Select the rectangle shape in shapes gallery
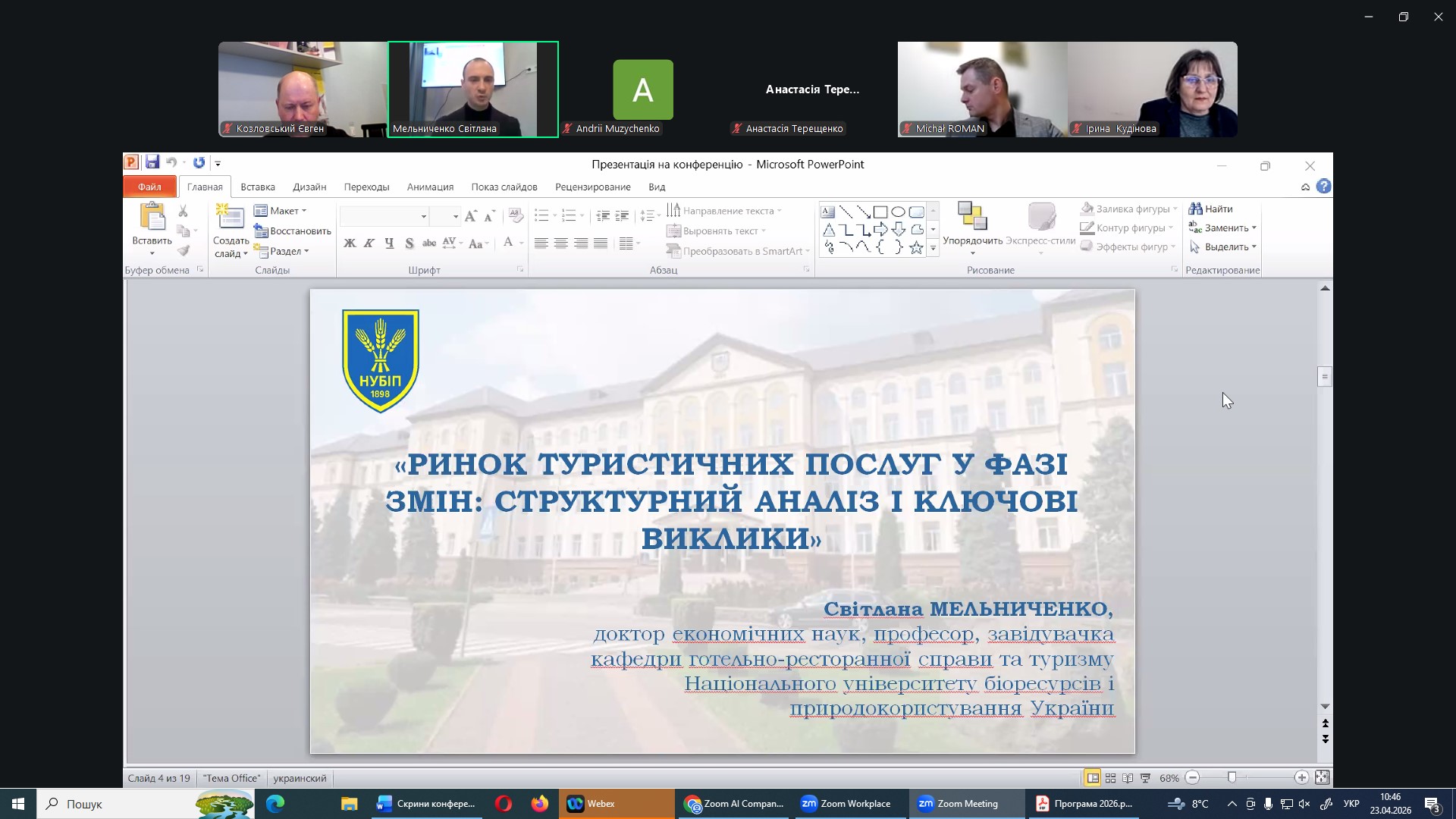 (x=880, y=212)
